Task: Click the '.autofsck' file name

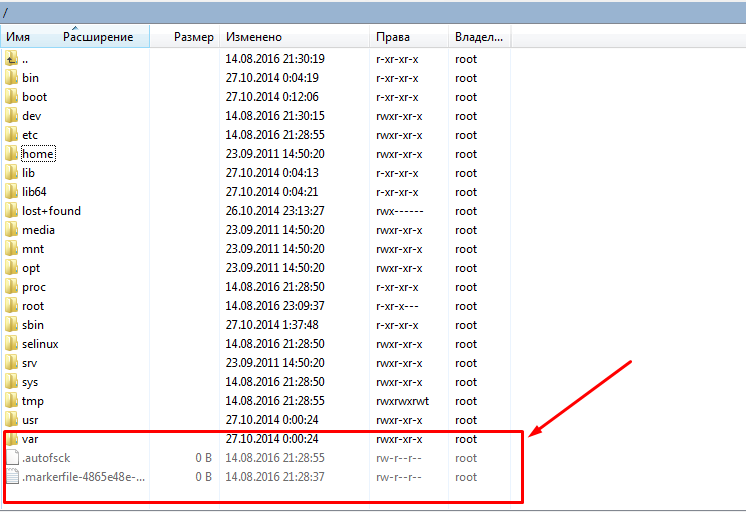Action: (46, 459)
